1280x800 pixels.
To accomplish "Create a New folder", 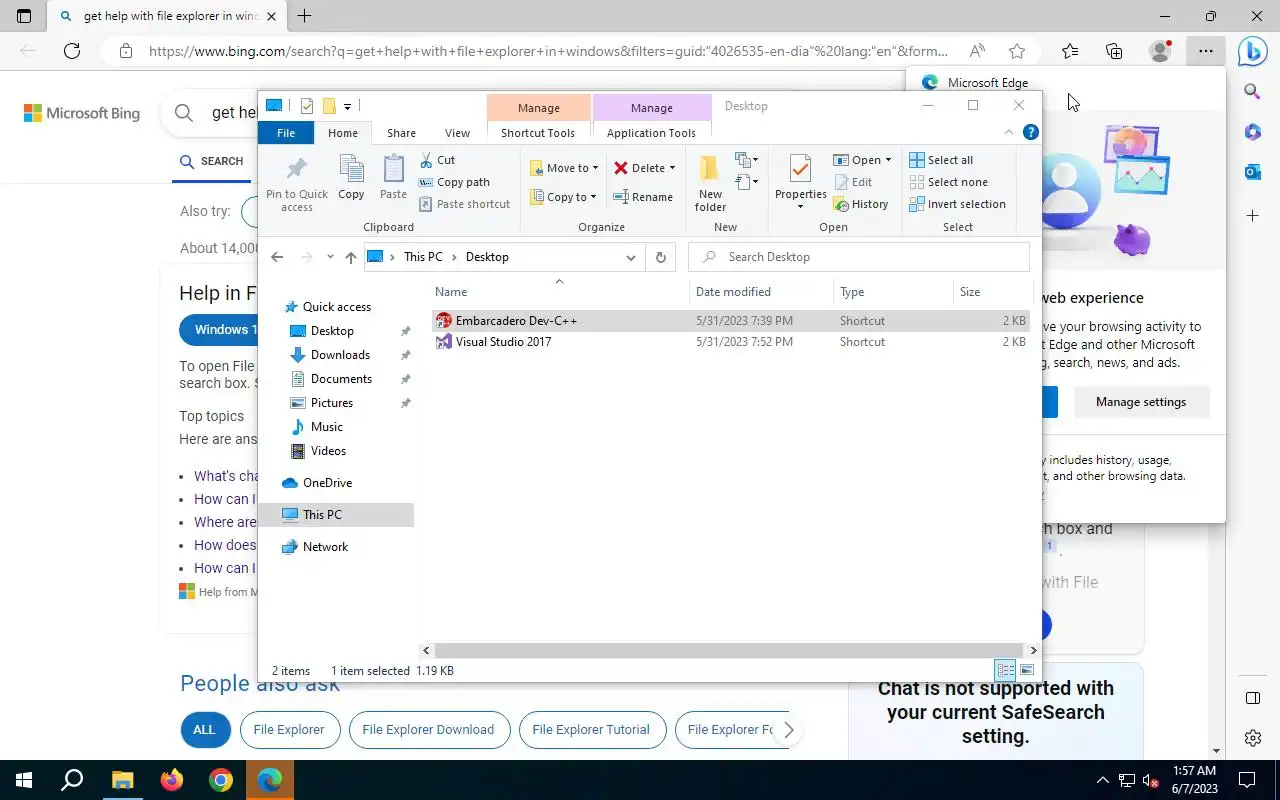I will click(x=710, y=183).
